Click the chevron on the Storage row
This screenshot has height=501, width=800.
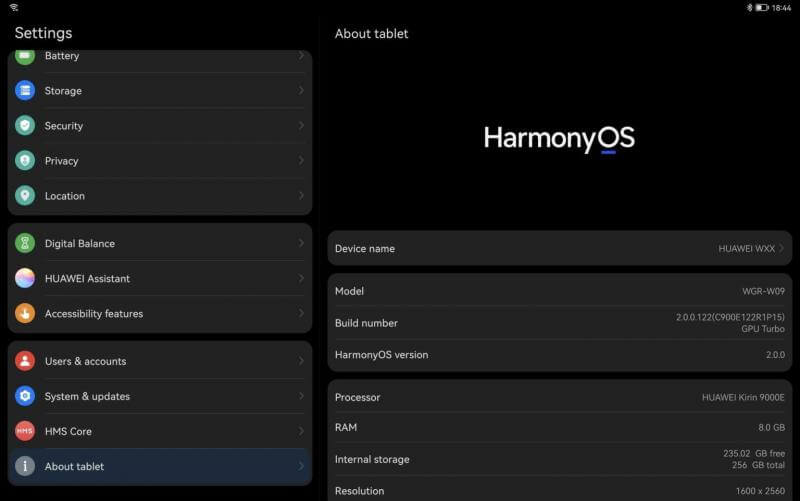[301, 91]
